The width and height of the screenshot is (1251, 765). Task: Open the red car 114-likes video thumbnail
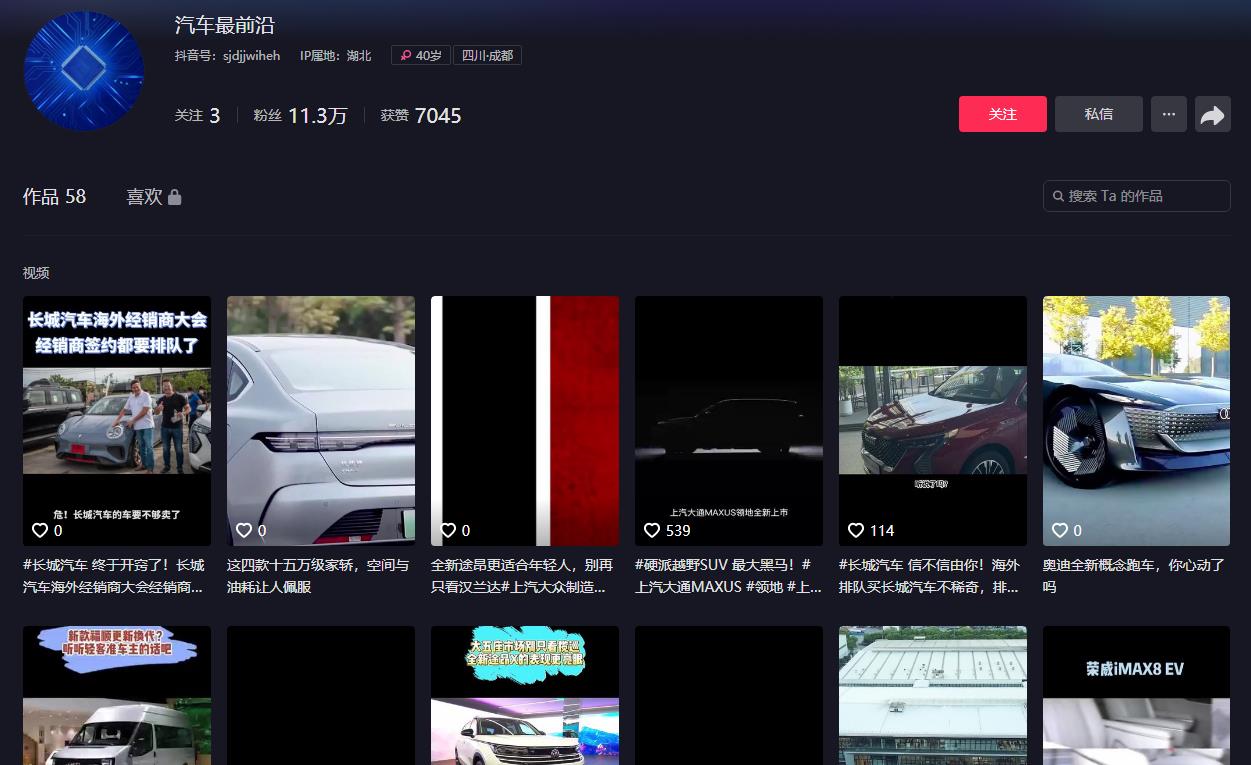(x=933, y=421)
